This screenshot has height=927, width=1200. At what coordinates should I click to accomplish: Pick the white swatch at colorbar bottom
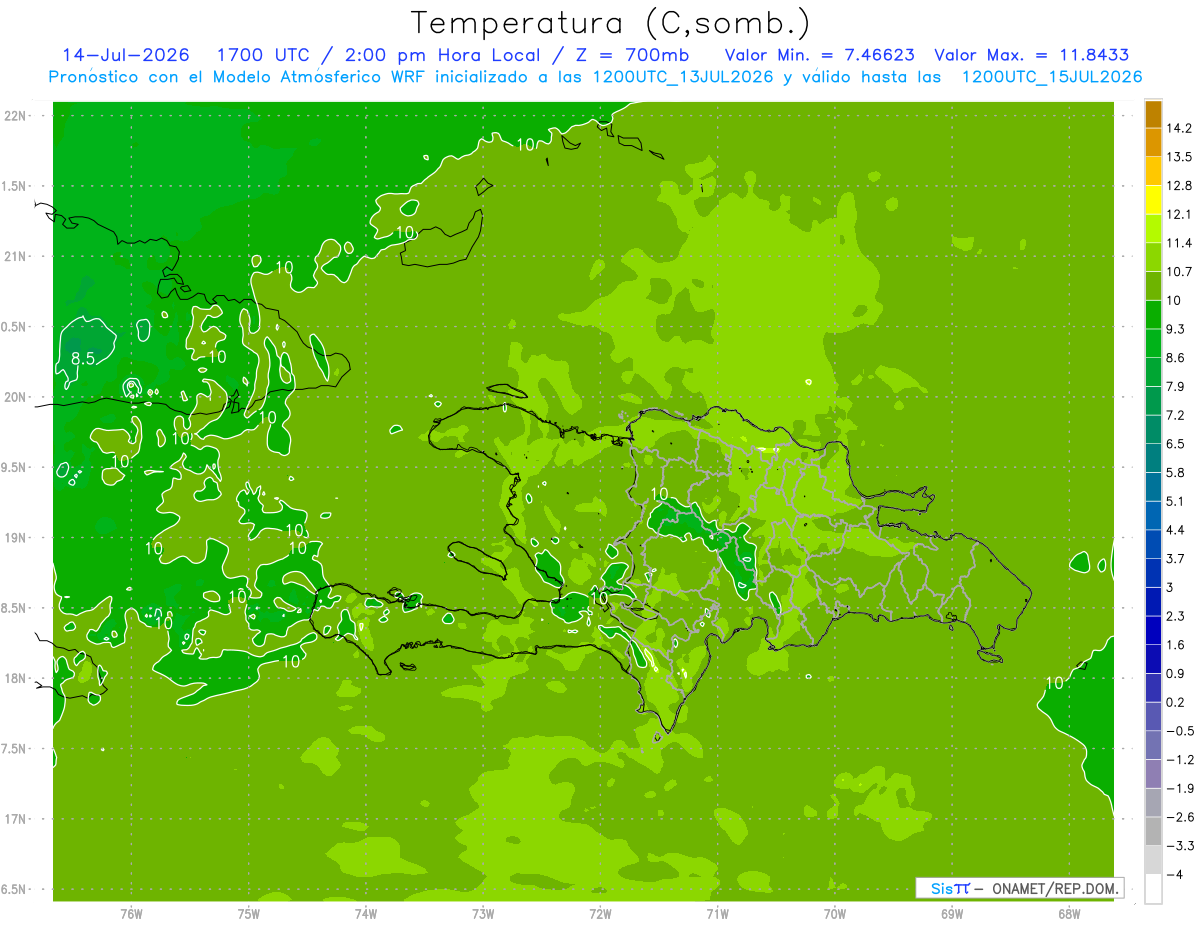coord(1153,889)
